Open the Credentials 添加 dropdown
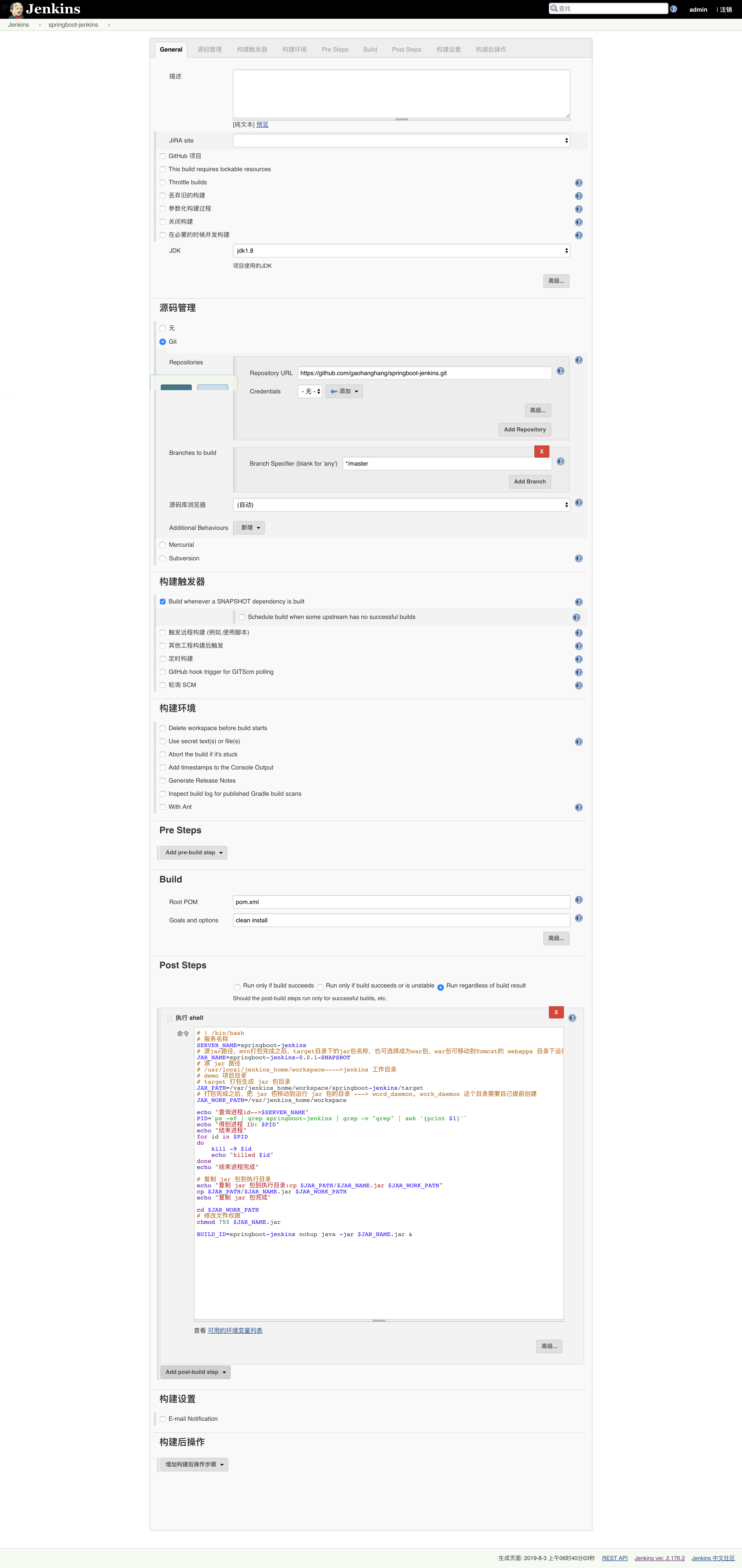This screenshot has height=1568, width=742. 344,391
